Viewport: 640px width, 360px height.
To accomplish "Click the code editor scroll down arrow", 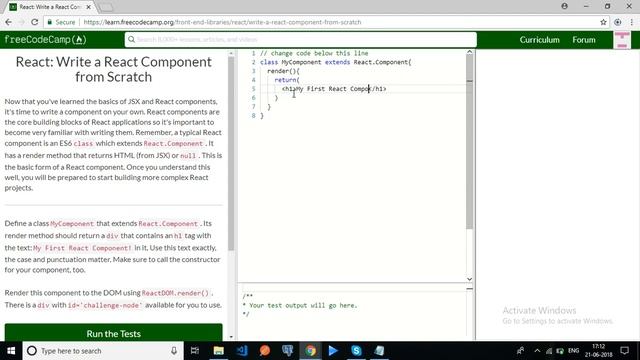I will [469, 279].
